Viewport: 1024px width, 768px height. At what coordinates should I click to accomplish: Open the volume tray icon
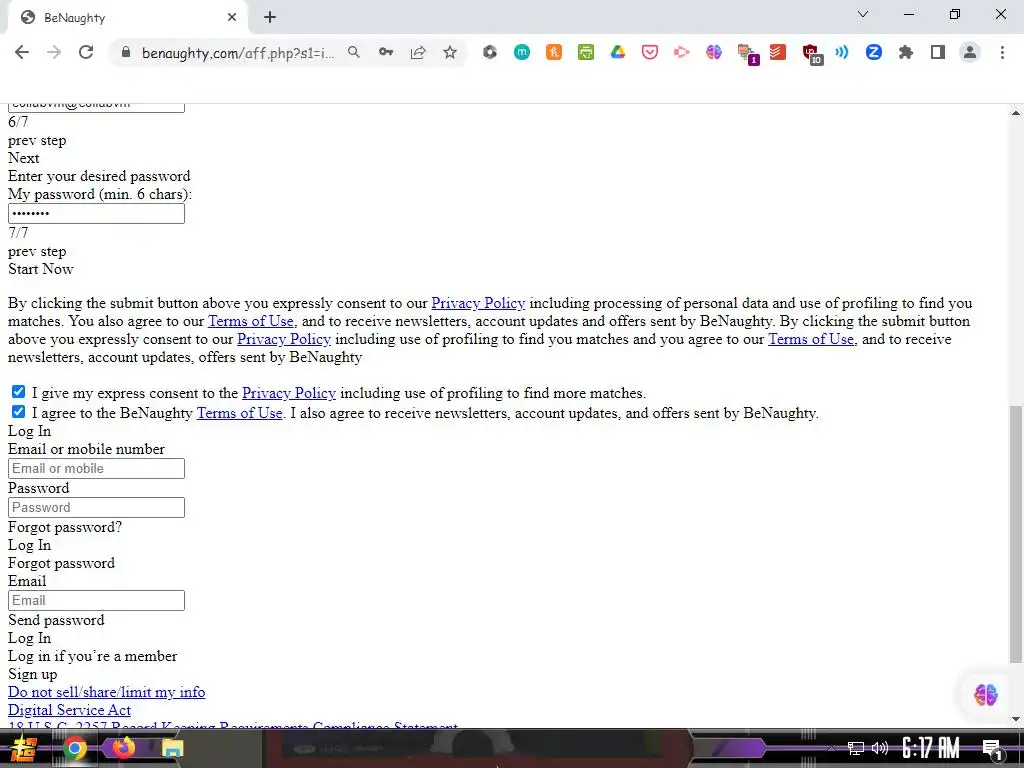pyautogui.click(x=880, y=748)
